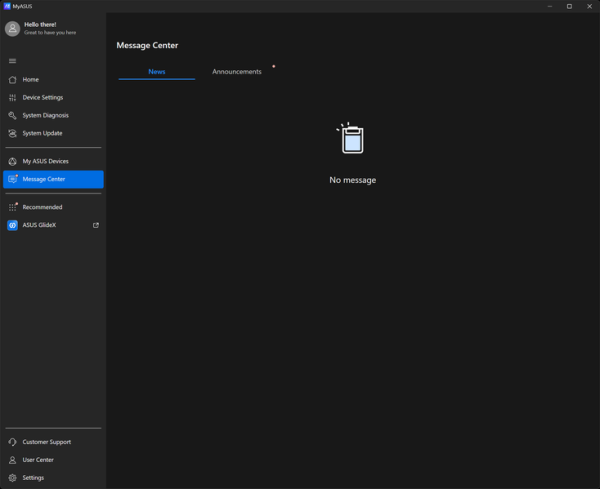Click the user profile avatar
This screenshot has height=489, width=600.
click(12, 29)
